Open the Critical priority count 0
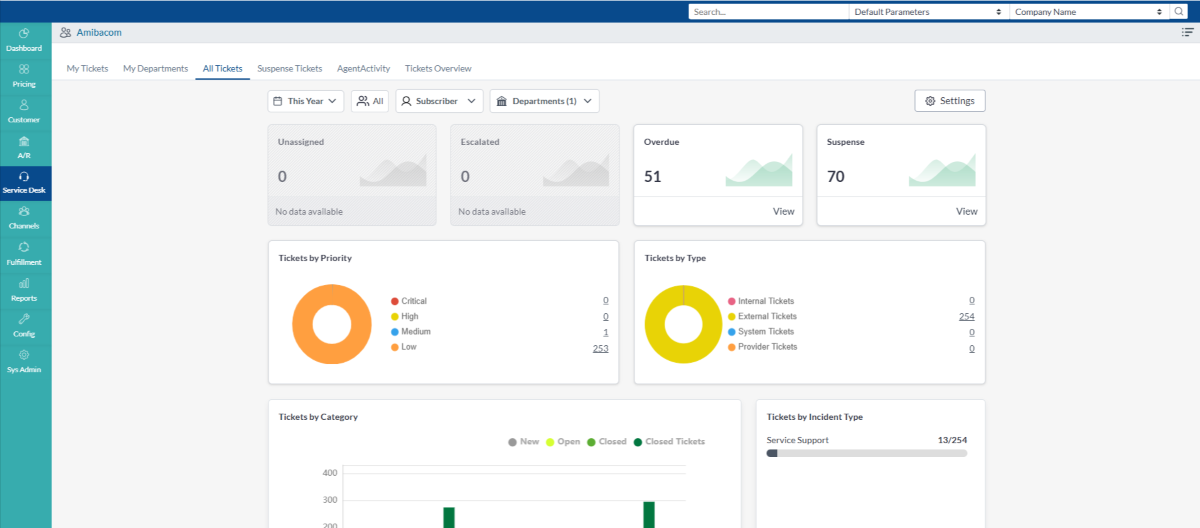The image size is (1200, 528). point(605,300)
